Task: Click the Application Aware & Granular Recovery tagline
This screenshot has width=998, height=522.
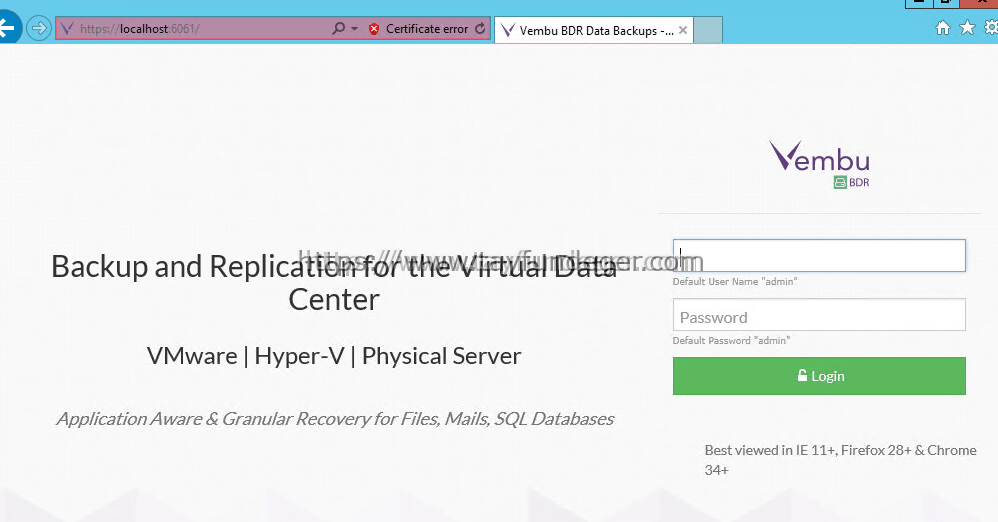Action: [x=335, y=419]
